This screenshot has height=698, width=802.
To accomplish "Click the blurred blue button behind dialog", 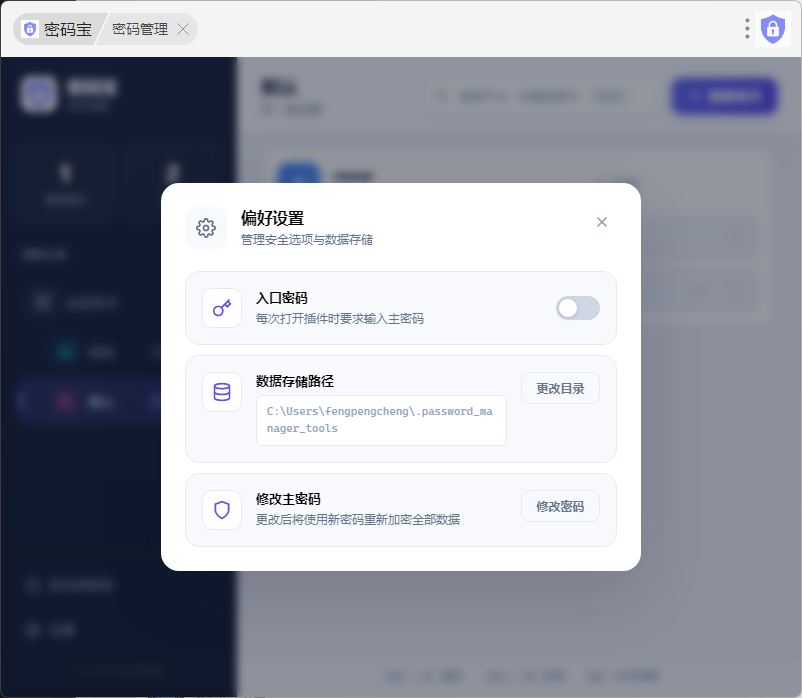I will click(724, 96).
